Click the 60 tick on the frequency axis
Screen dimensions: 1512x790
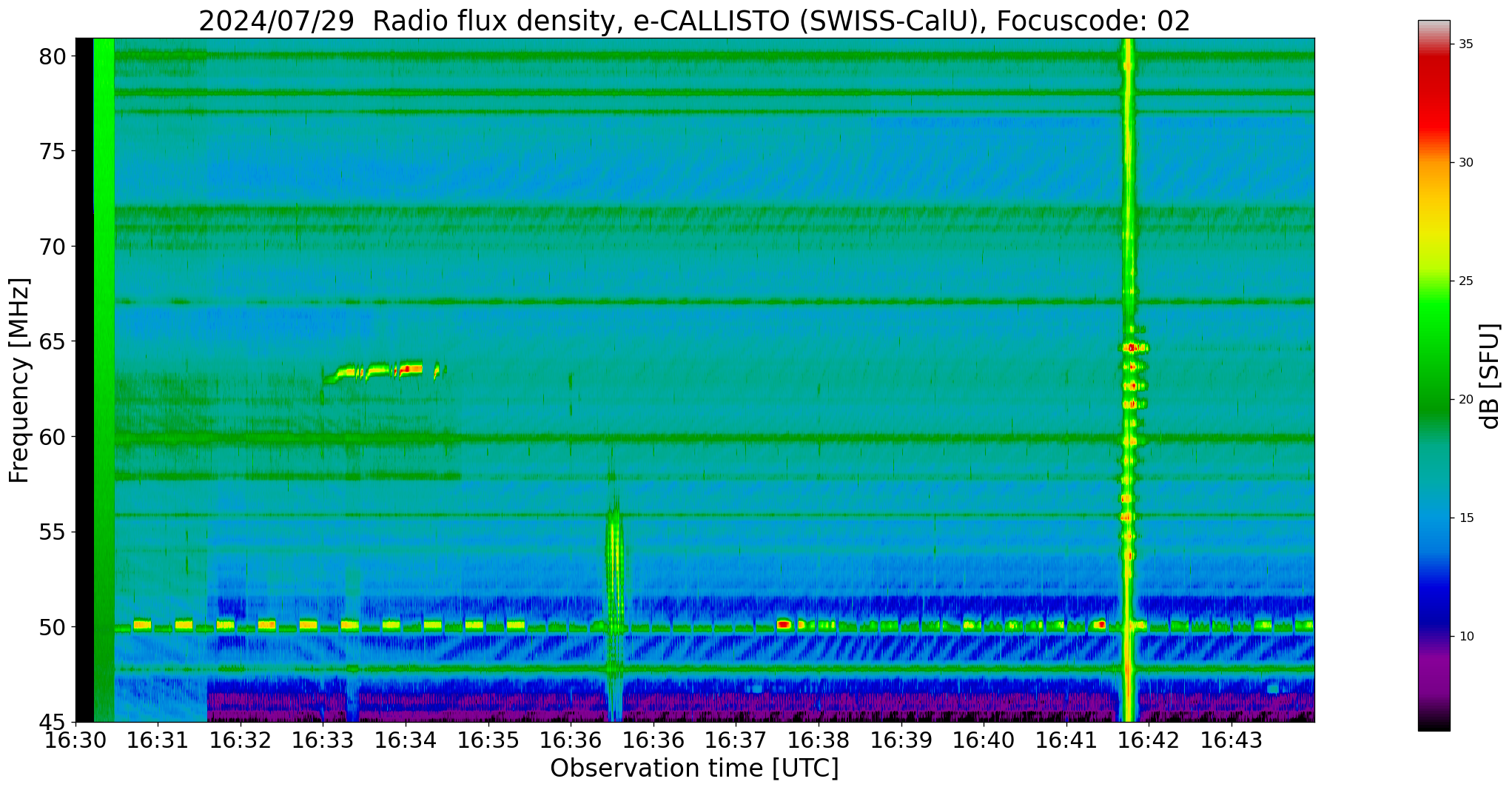pos(53,437)
